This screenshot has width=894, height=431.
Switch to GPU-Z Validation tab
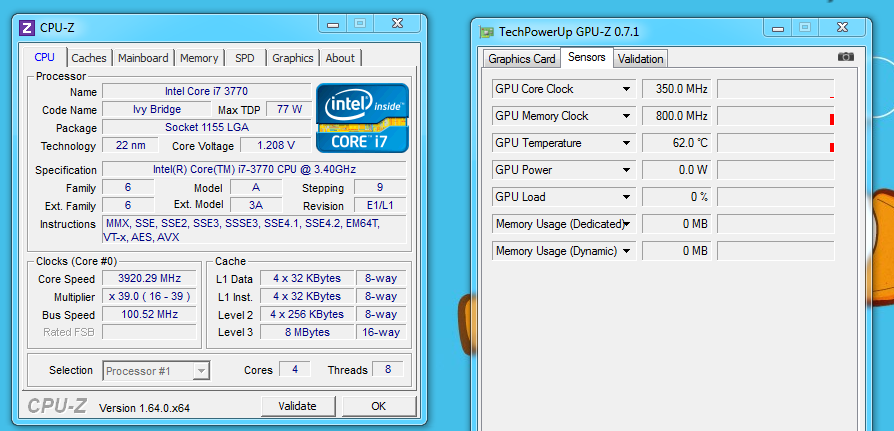point(640,59)
